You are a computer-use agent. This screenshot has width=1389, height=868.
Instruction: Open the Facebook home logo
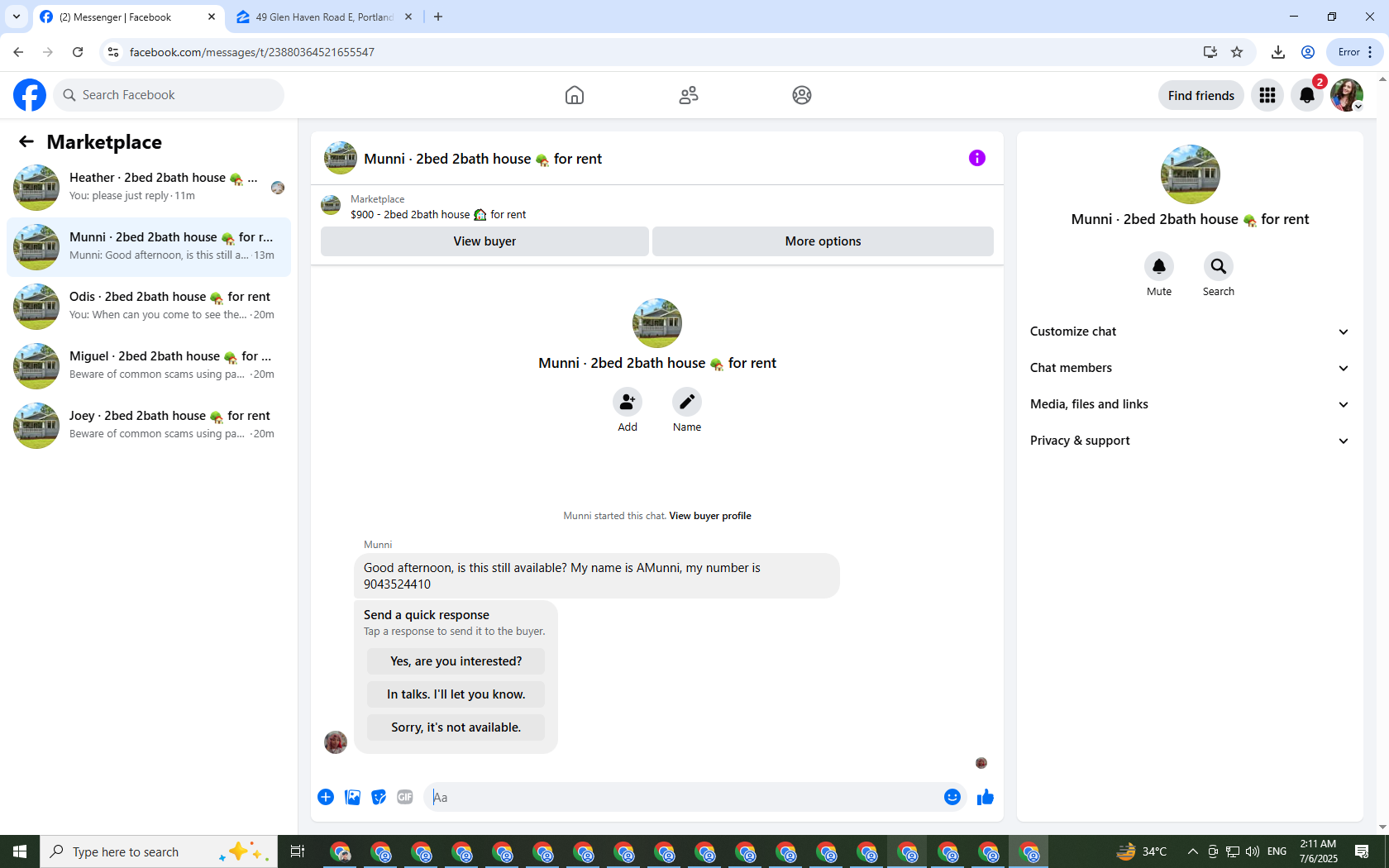coord(30,95)
